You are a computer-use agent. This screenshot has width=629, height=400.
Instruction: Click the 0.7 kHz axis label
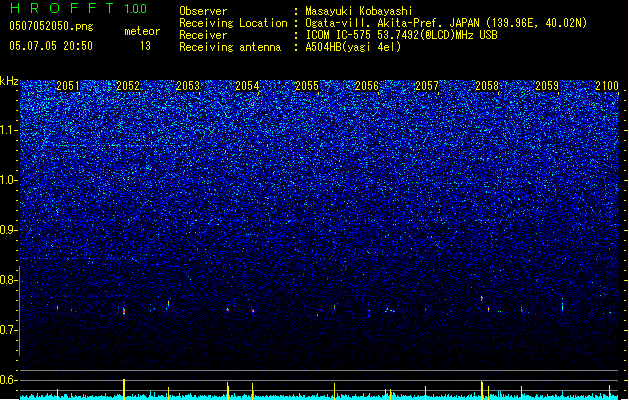pos(9,330)
